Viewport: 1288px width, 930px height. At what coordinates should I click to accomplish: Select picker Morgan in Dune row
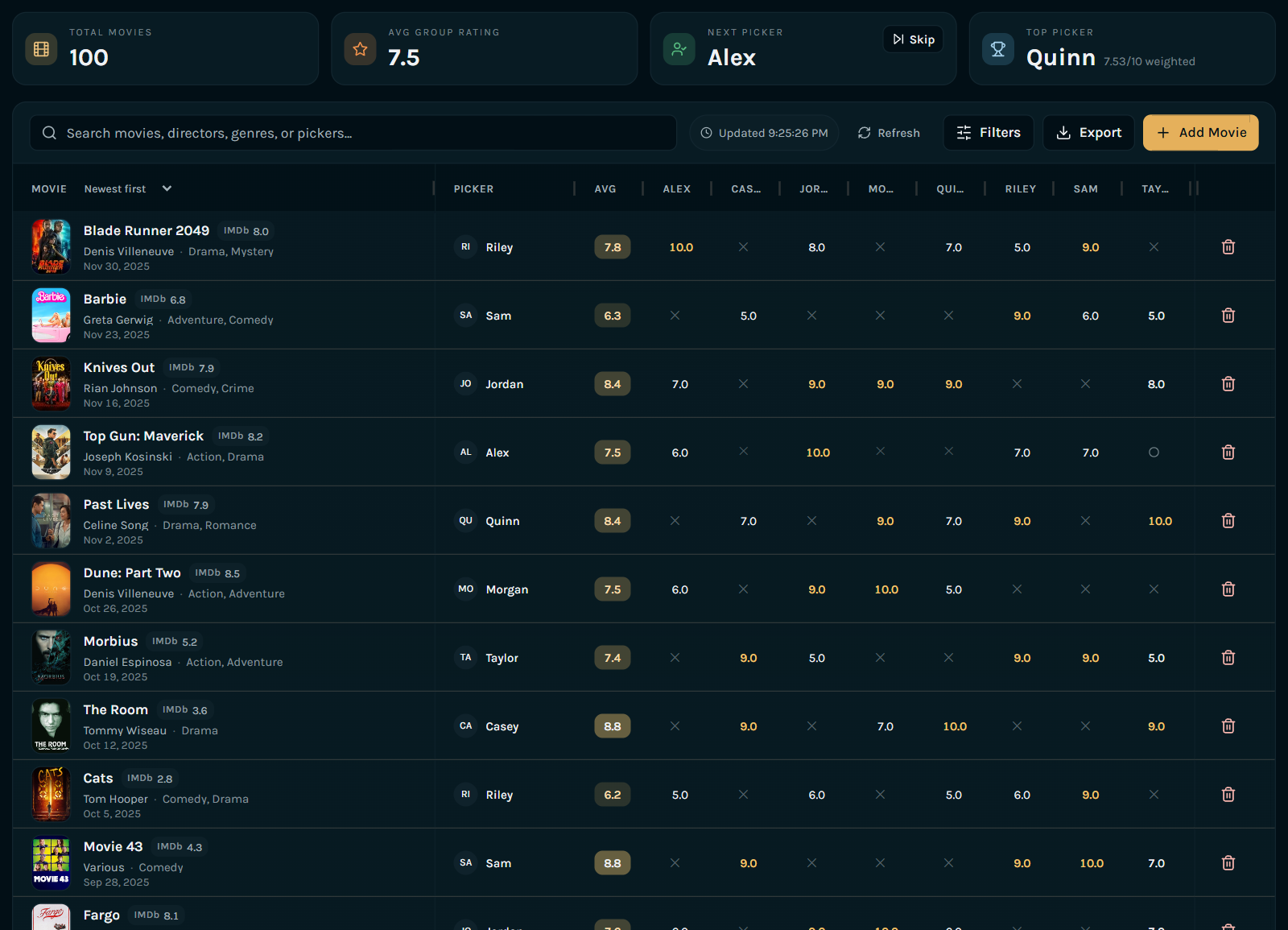click(x=493, y=589)
